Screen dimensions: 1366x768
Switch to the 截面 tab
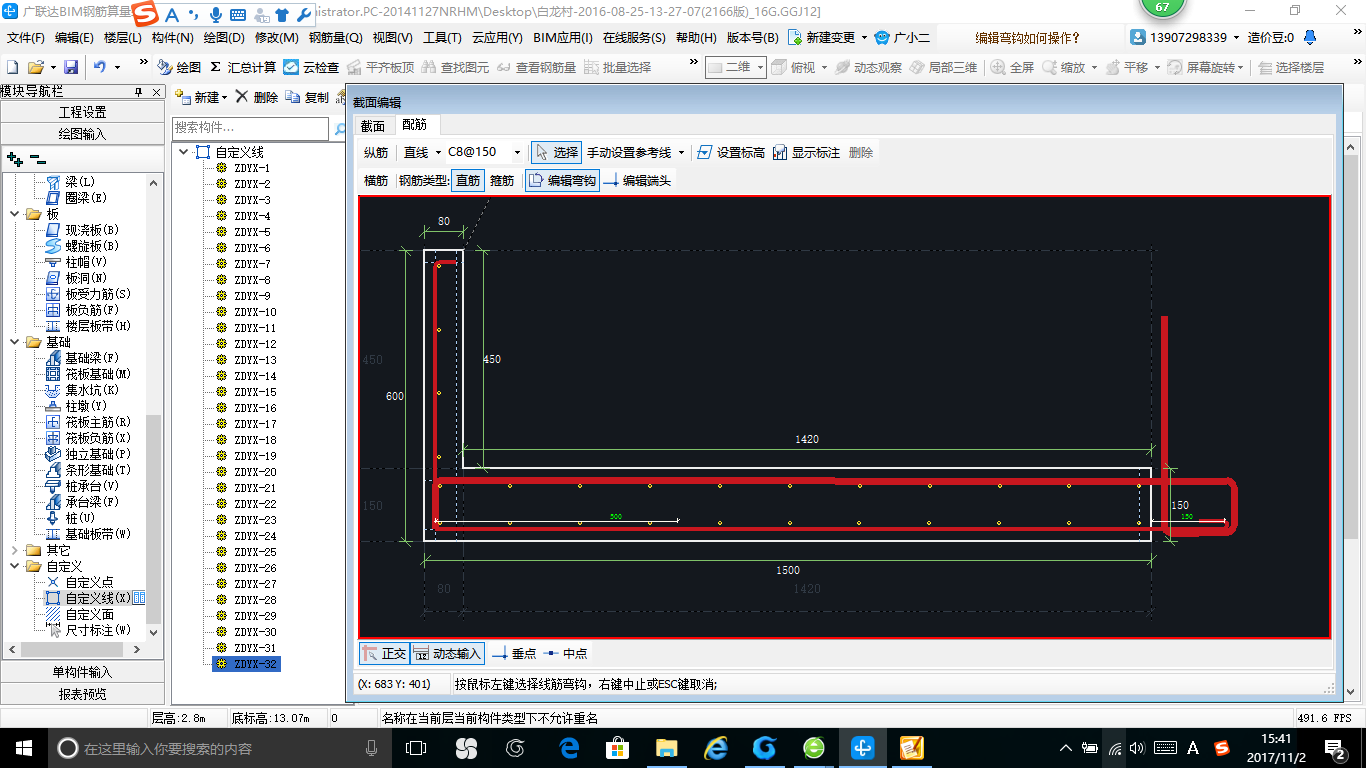pyautogui.click(x=373, y=125)
